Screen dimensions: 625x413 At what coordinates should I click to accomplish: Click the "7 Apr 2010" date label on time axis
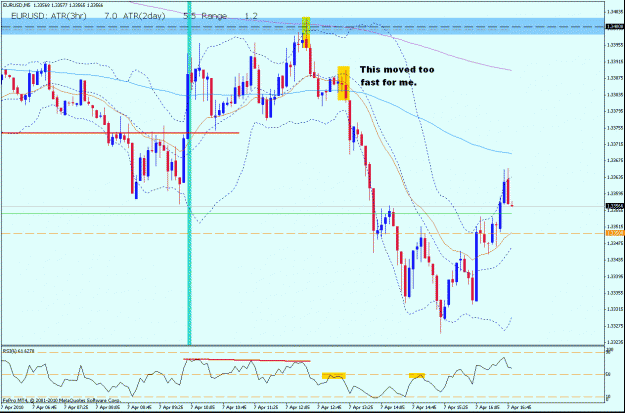click(x=12, y=408)
